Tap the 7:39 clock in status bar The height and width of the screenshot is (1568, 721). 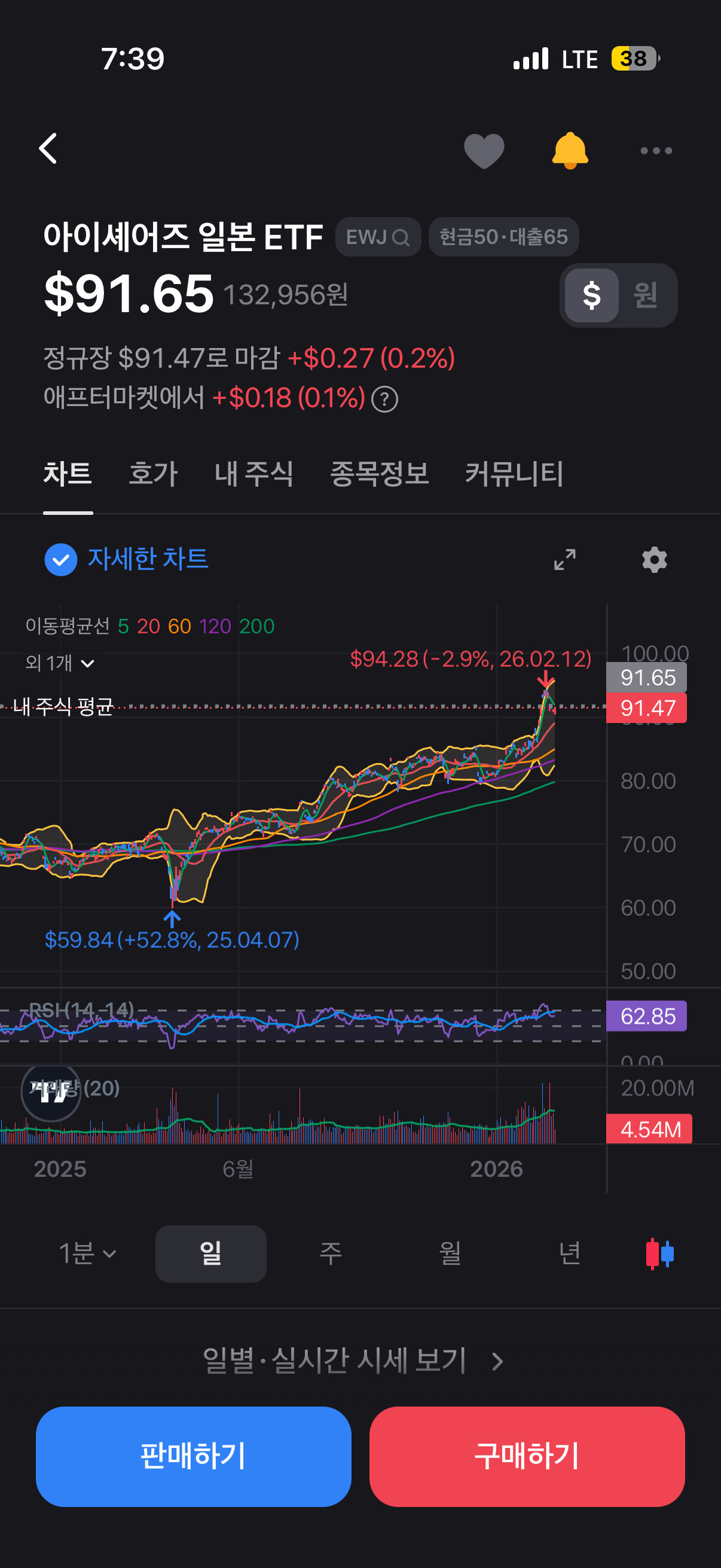[x=133, y=59]
